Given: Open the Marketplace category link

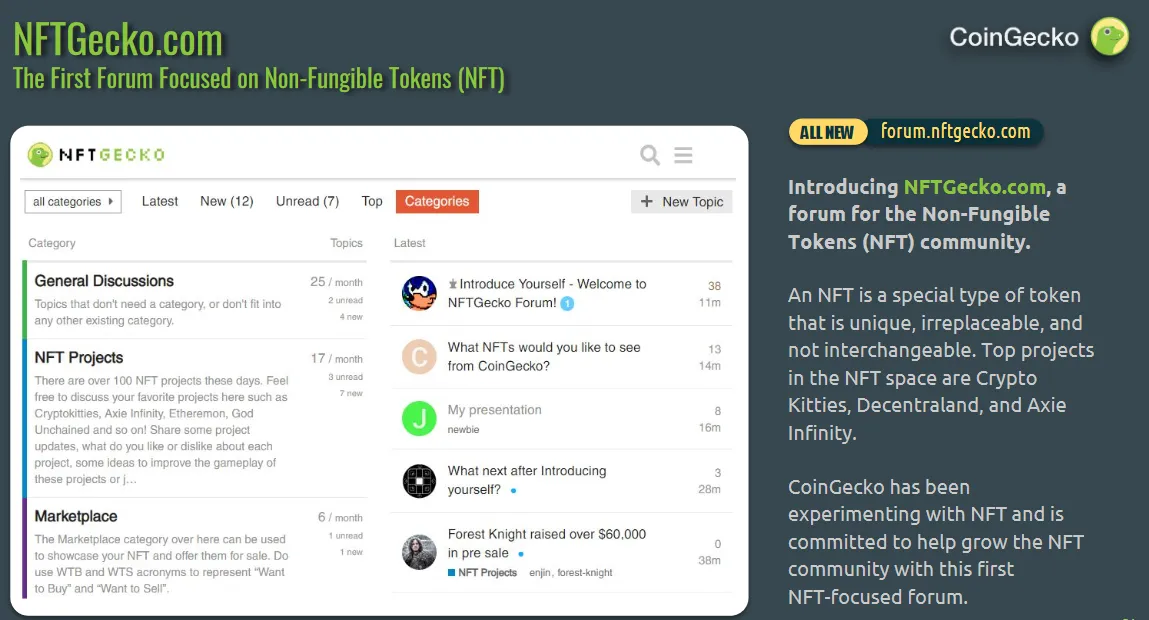Looking at the screenshot, I should pyautogui.click(x=76, y=516).
